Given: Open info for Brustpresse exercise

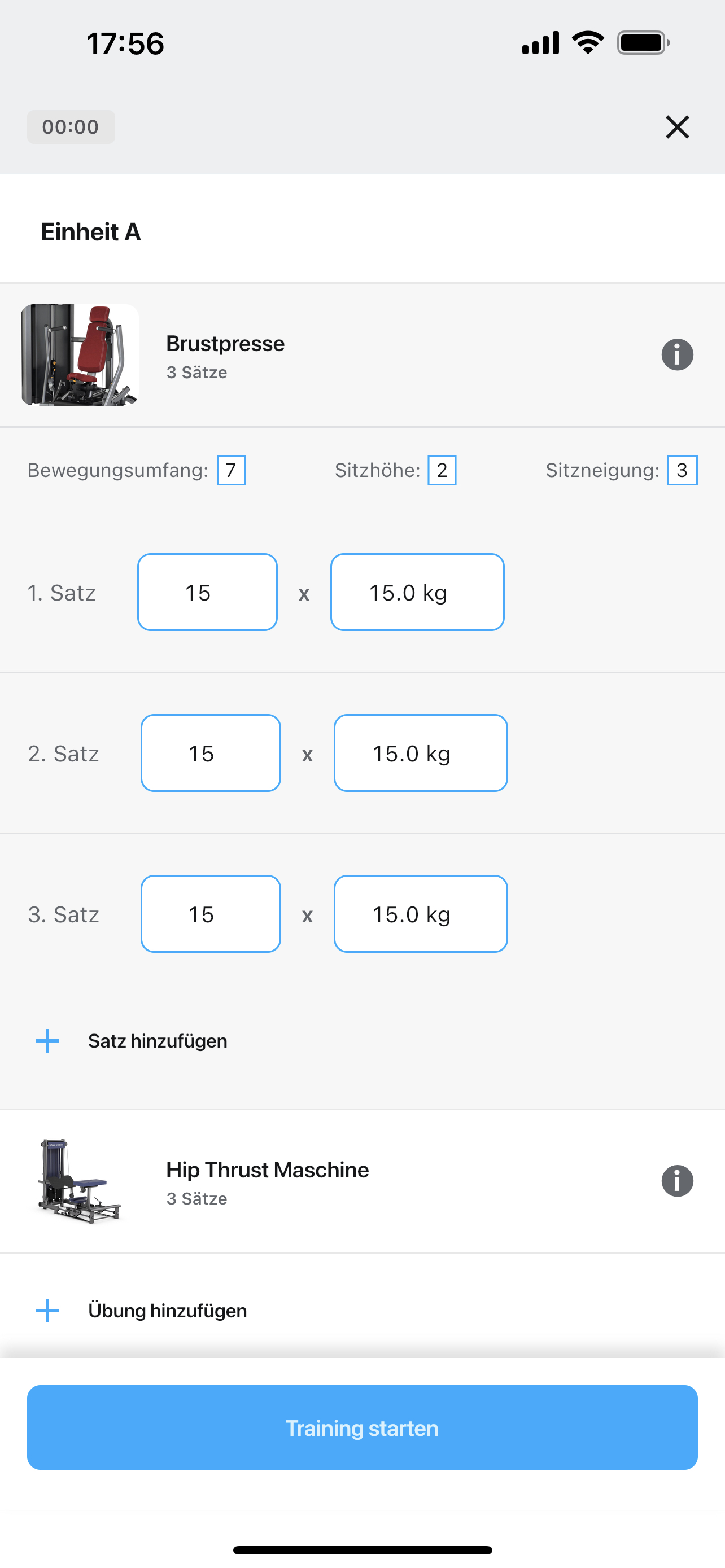Looking at the screenshot, I should click(x=677, y=355).
